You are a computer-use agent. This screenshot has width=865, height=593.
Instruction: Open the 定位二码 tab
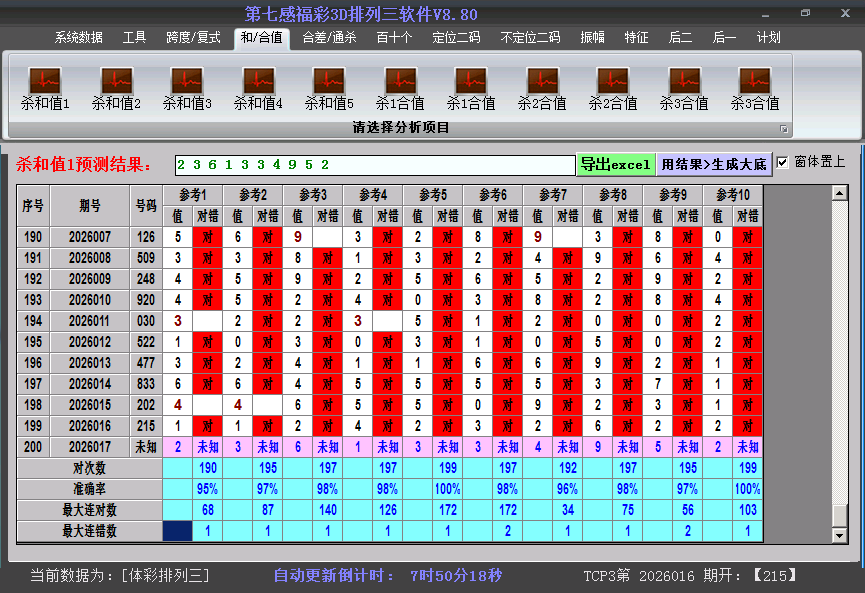tap(456, 38)
